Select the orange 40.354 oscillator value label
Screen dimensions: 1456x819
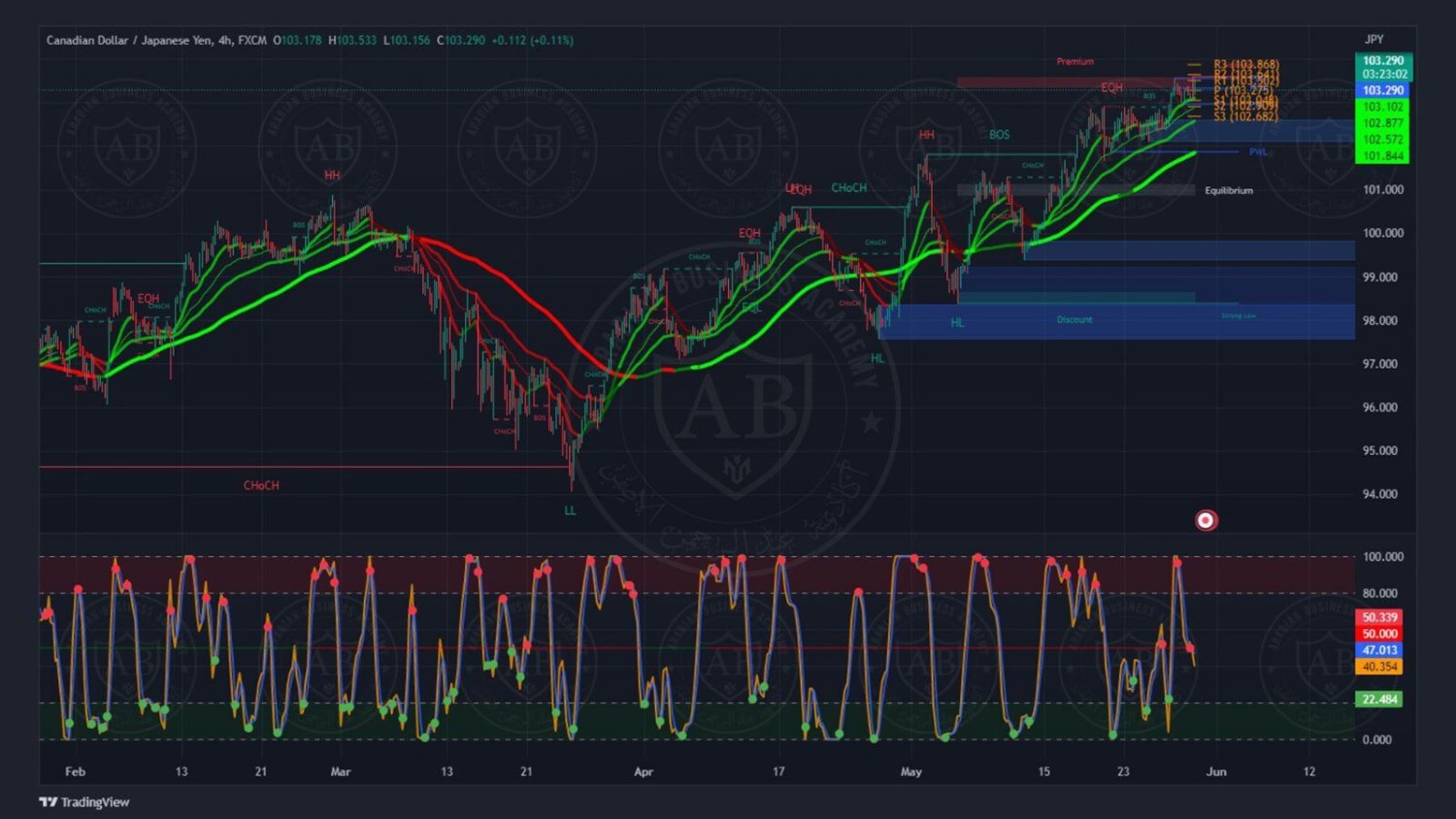click(x=1378, y=667)
